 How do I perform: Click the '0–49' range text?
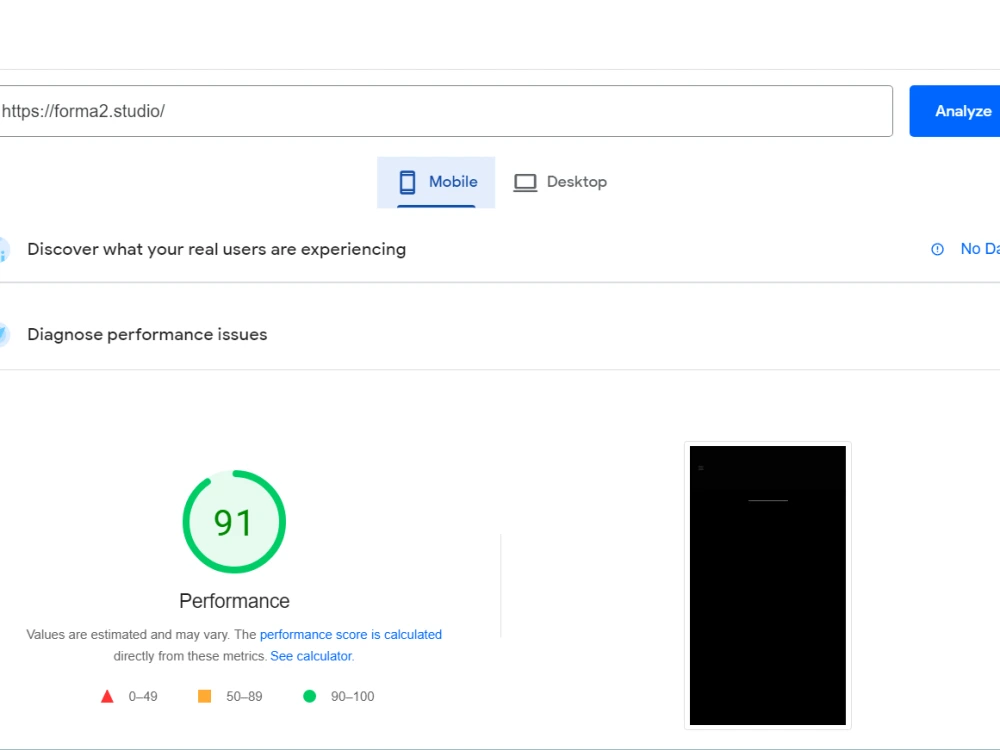pyautogui.click(x=143, y=696)
